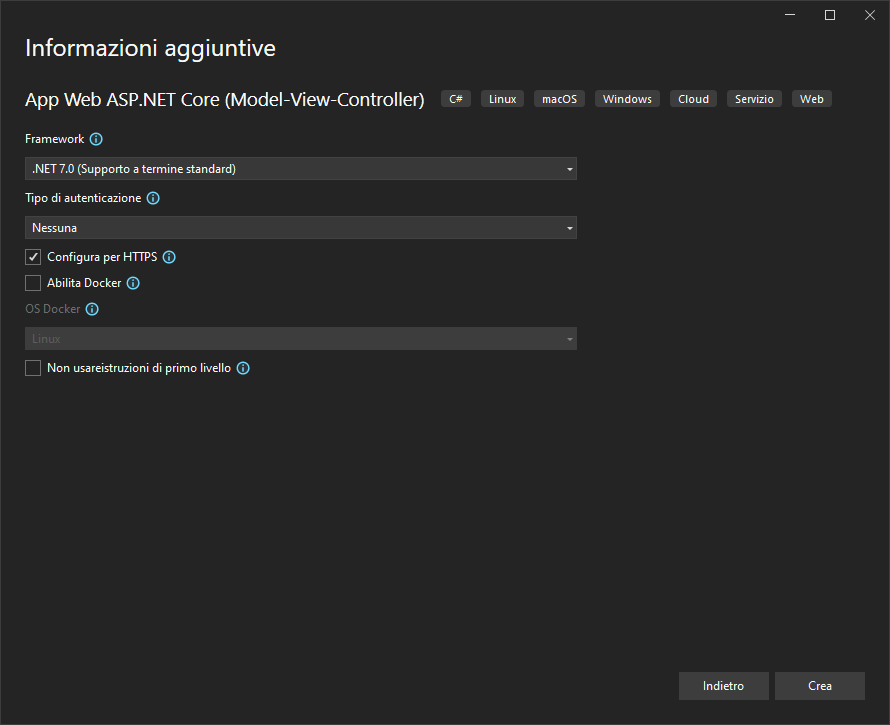890x725 pixels.
Task: Click the Cloud tag
Action: tap(693, 99)
